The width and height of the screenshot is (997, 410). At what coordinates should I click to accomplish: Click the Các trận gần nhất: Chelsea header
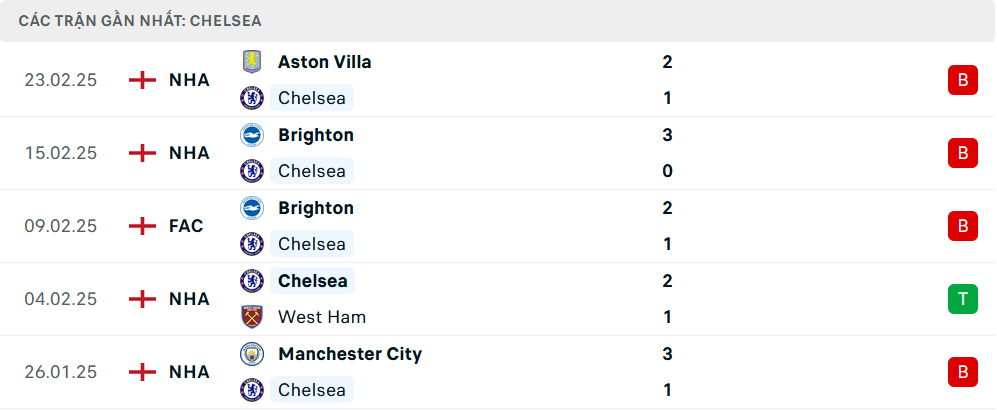(x=141, y=20)
